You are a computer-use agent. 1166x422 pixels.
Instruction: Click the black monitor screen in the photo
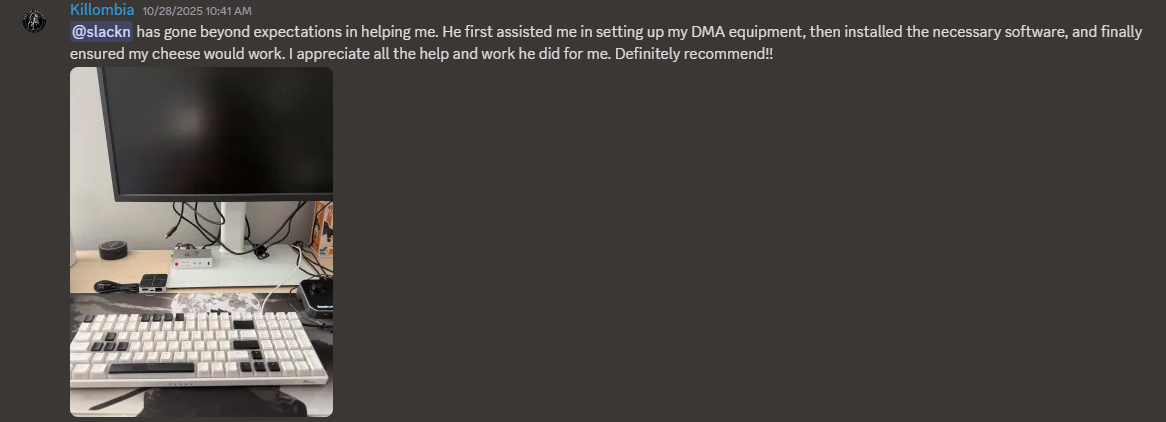(x=215, y=130)
